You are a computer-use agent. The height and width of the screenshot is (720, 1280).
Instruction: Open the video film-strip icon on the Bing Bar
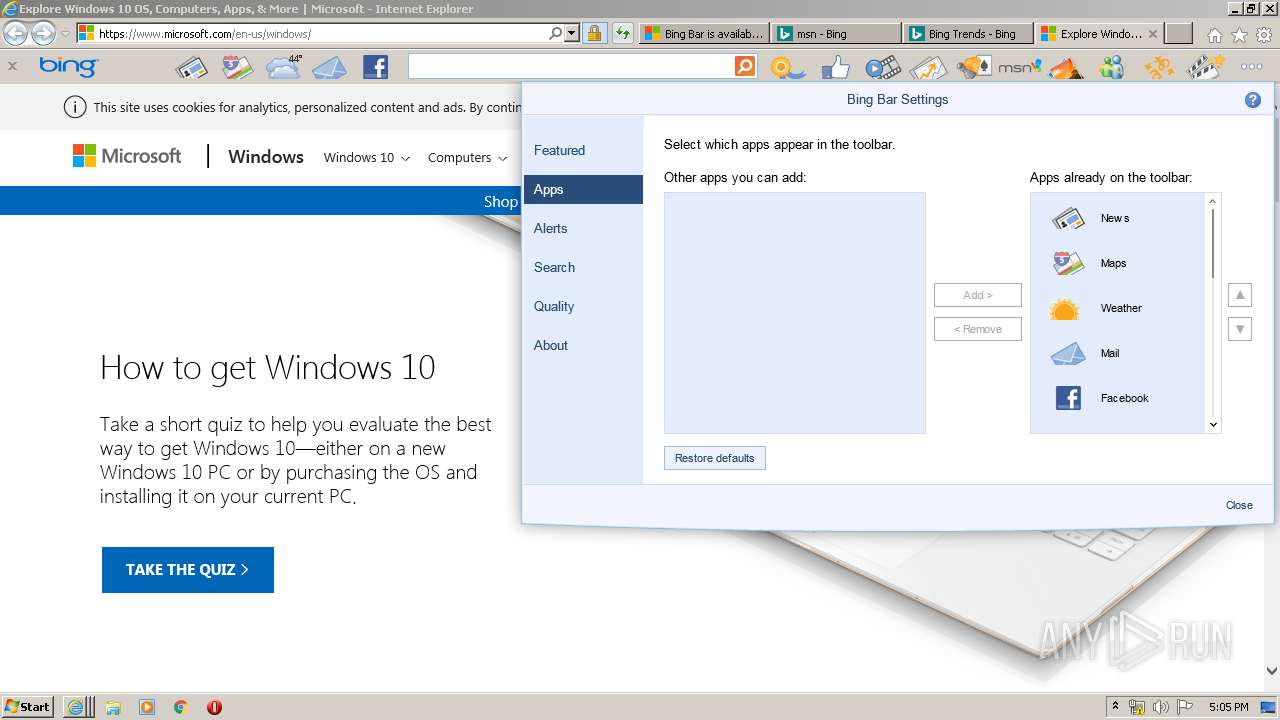[883, 68]
